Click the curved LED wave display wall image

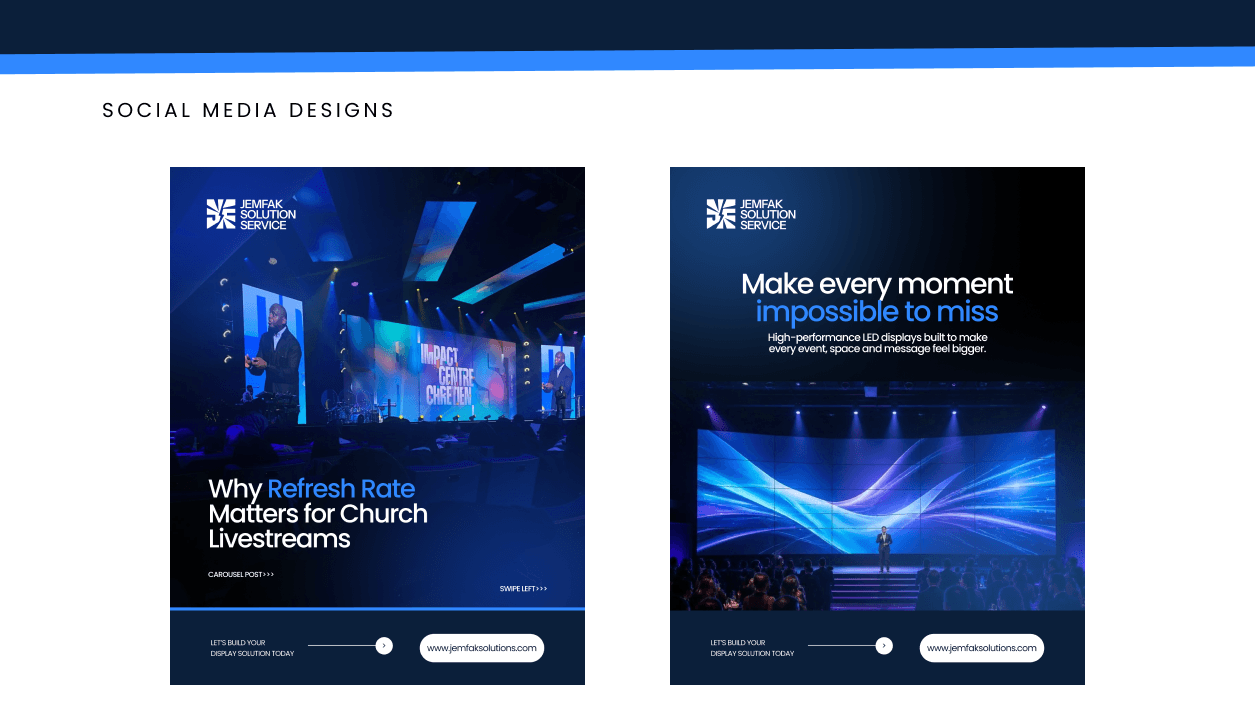pos(876,490)
